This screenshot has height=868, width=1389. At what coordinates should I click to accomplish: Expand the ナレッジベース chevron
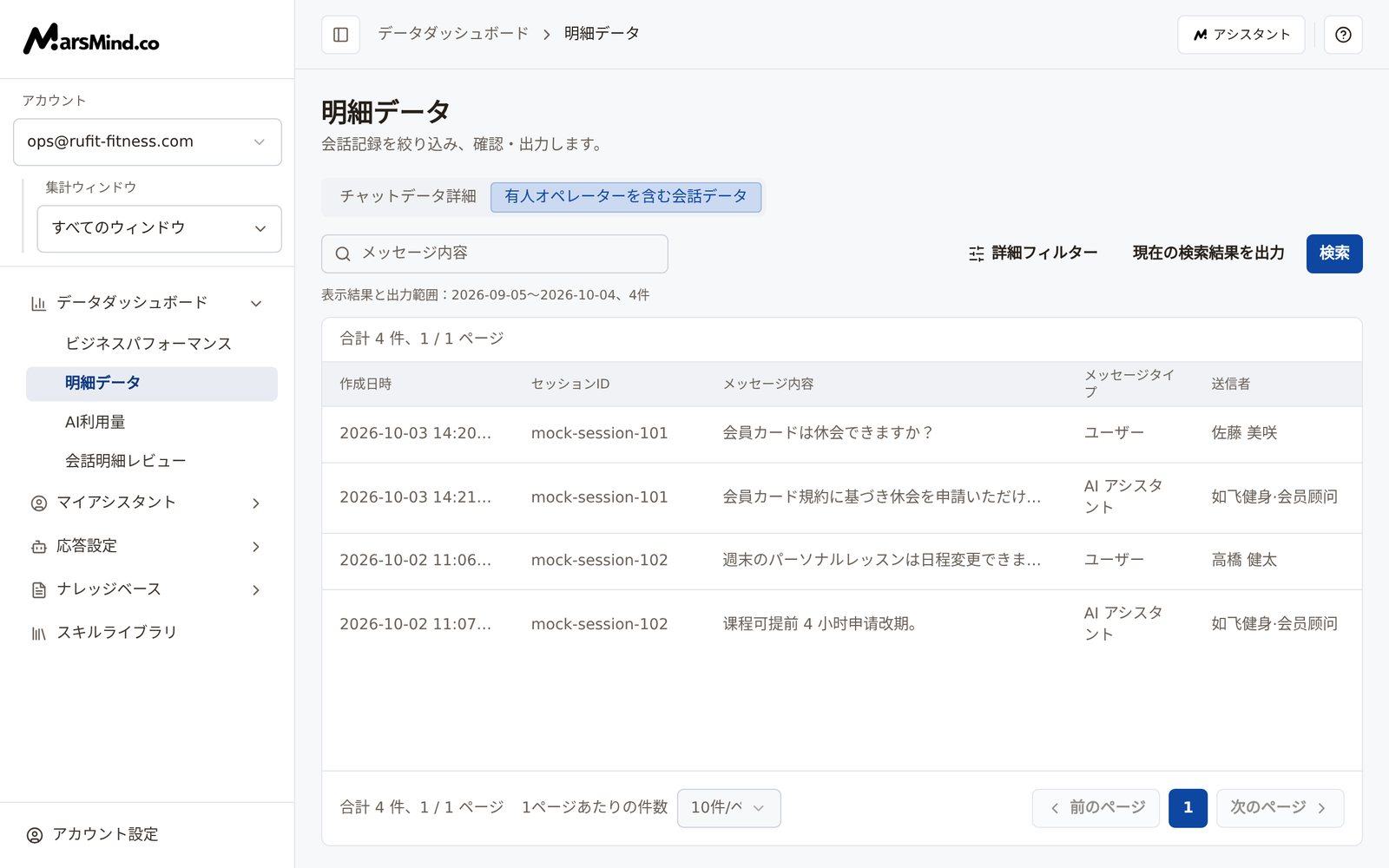(256, 590)
